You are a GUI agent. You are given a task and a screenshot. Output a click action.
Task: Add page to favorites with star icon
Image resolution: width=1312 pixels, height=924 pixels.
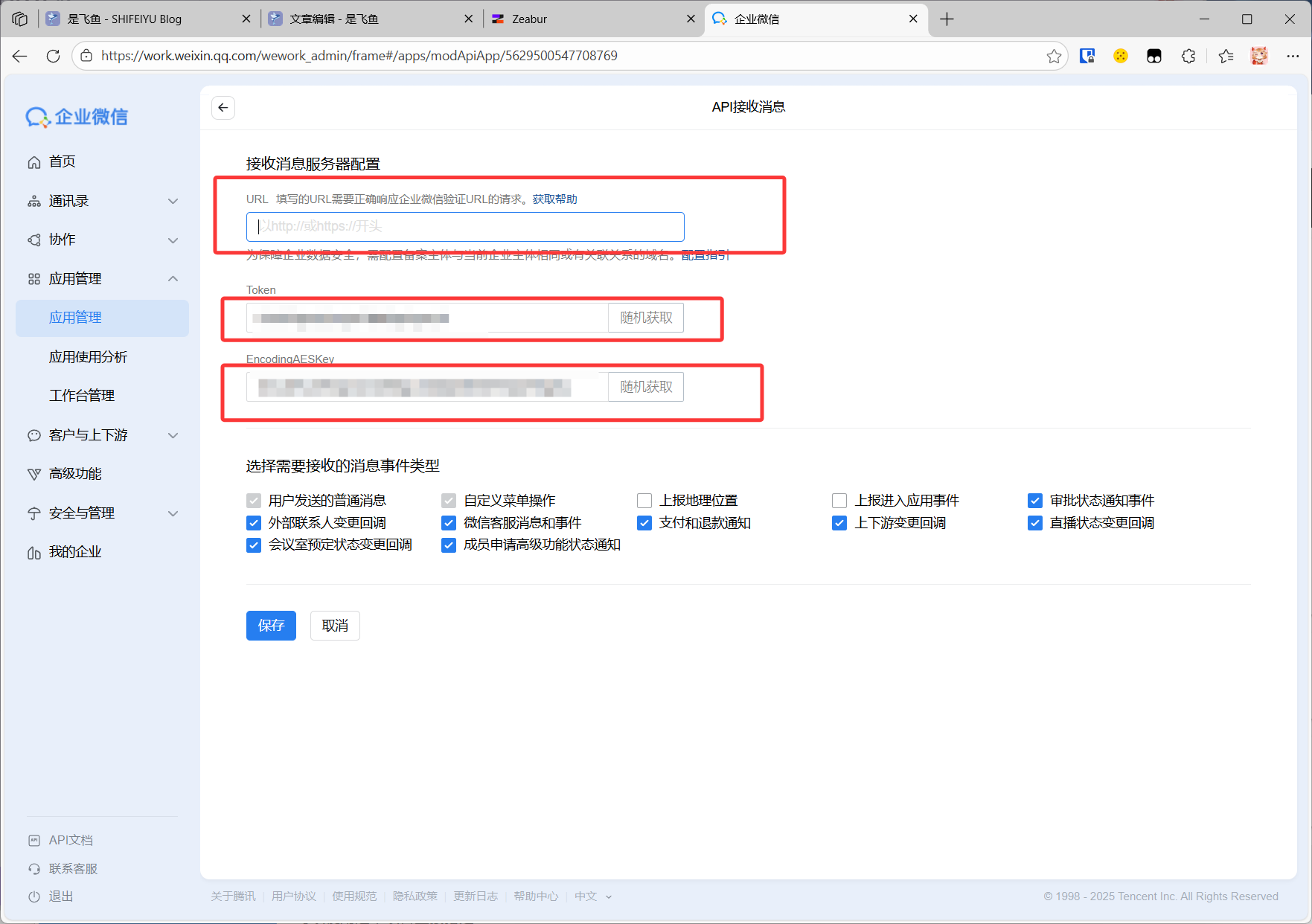(x=1054, y=56)
